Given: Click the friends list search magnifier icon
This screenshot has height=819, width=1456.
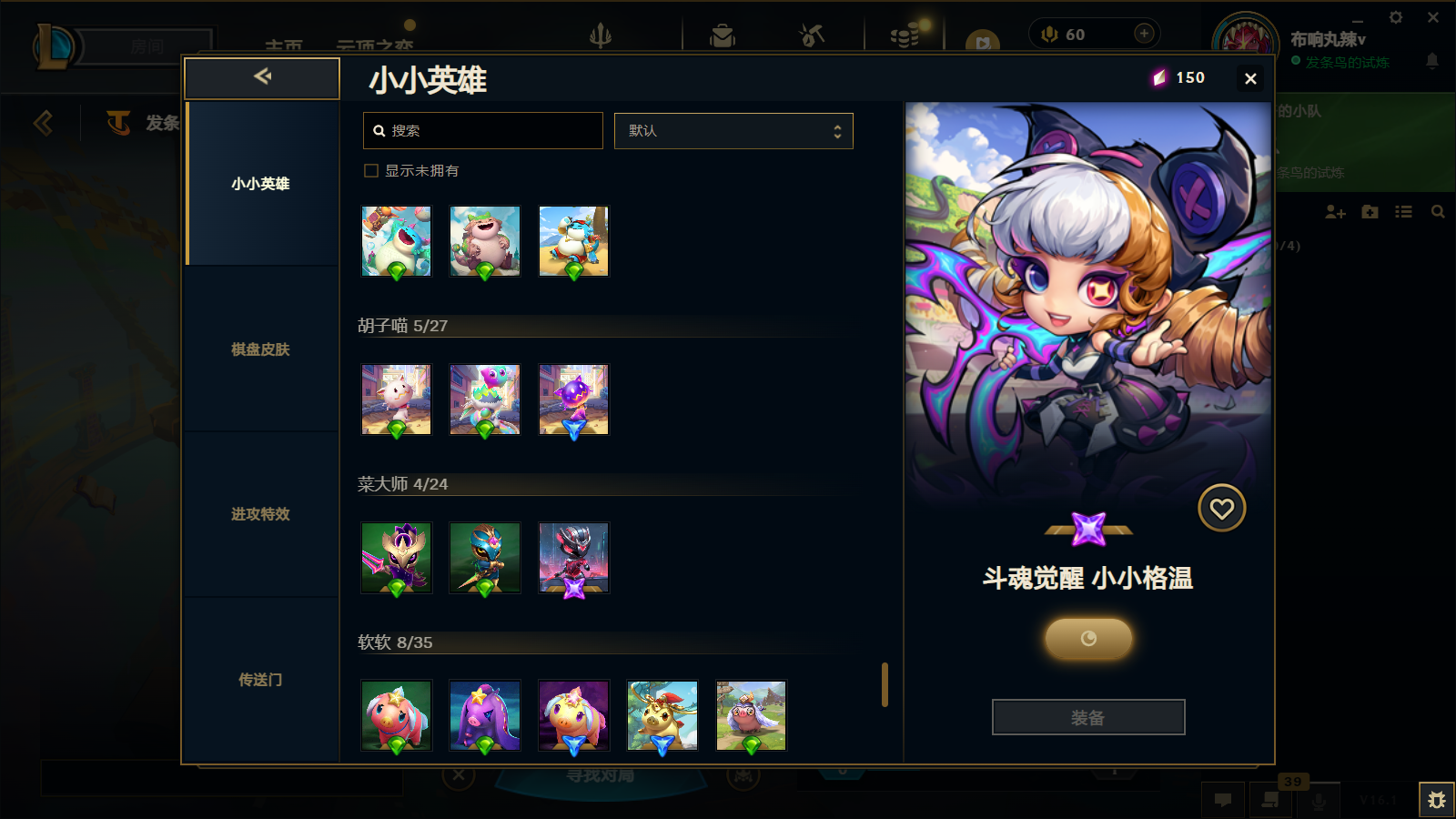Looking at the screenshot, I should coord(1438,212).
